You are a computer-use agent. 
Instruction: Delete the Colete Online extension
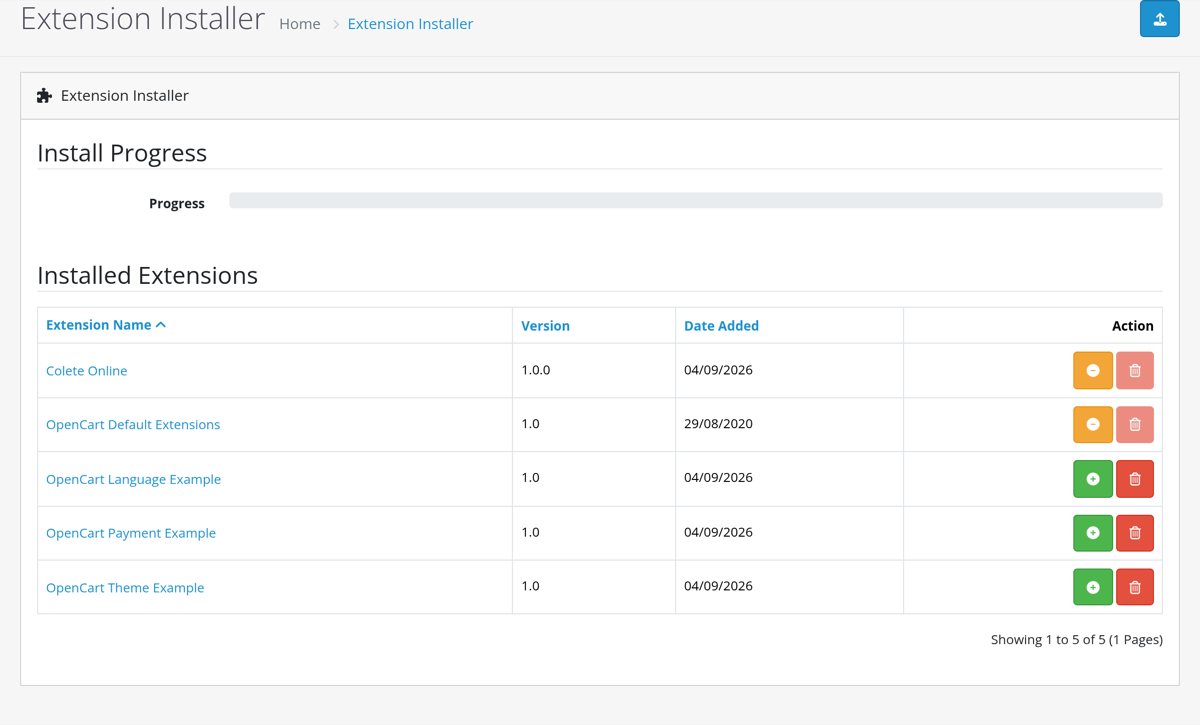[x=1135, y=370]
